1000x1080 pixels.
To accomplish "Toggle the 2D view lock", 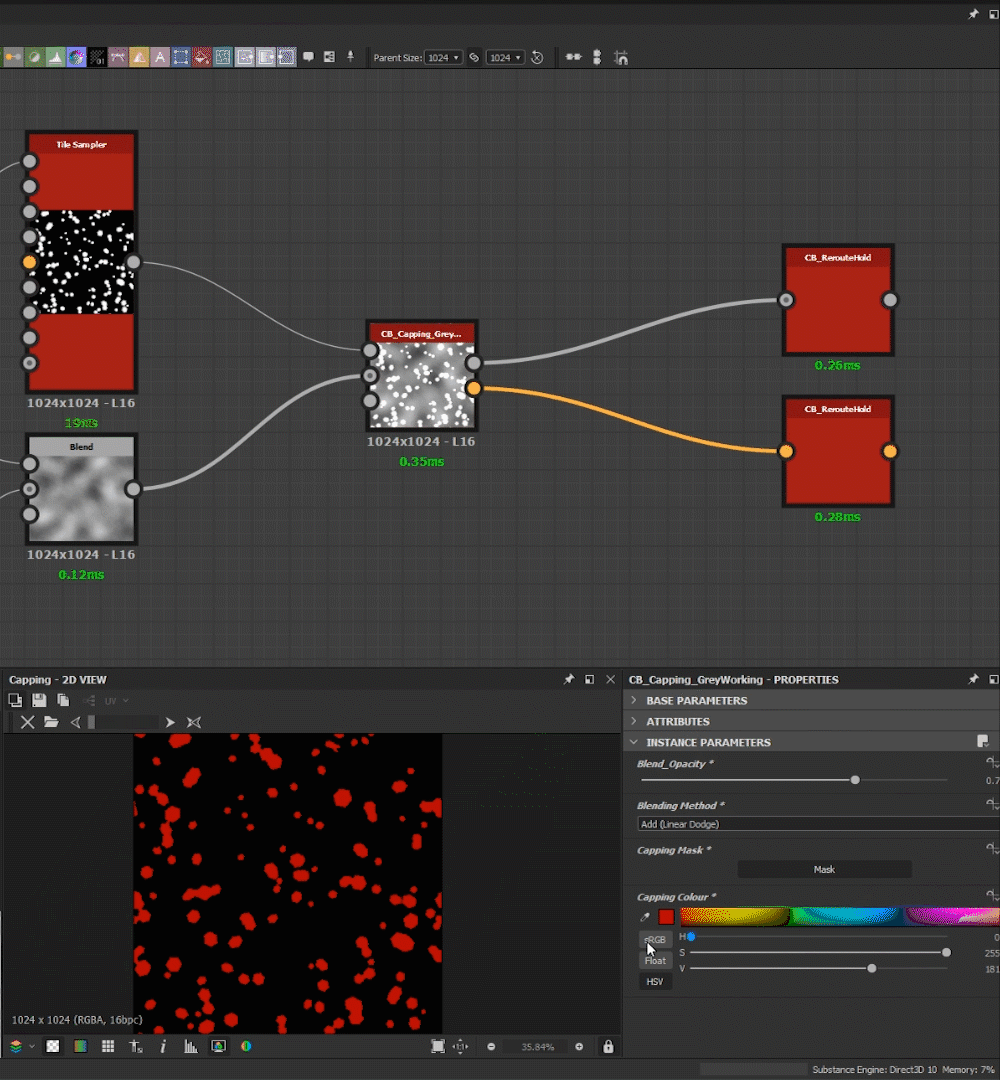I will 608,1047.
